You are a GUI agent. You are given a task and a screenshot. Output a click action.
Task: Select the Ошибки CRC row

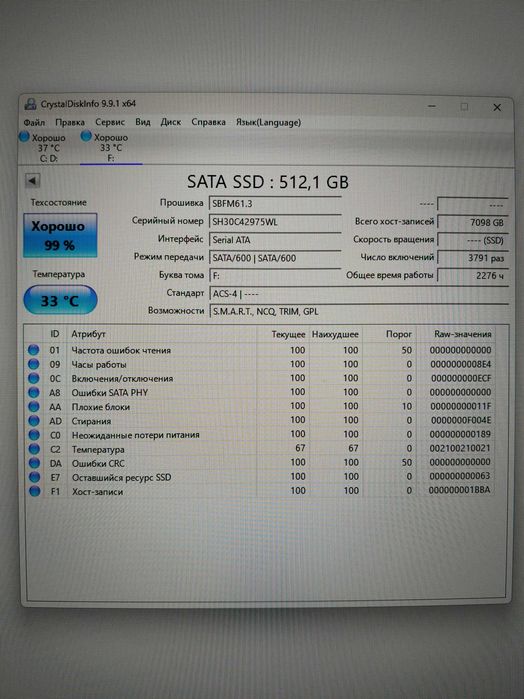tap(260, 463)
